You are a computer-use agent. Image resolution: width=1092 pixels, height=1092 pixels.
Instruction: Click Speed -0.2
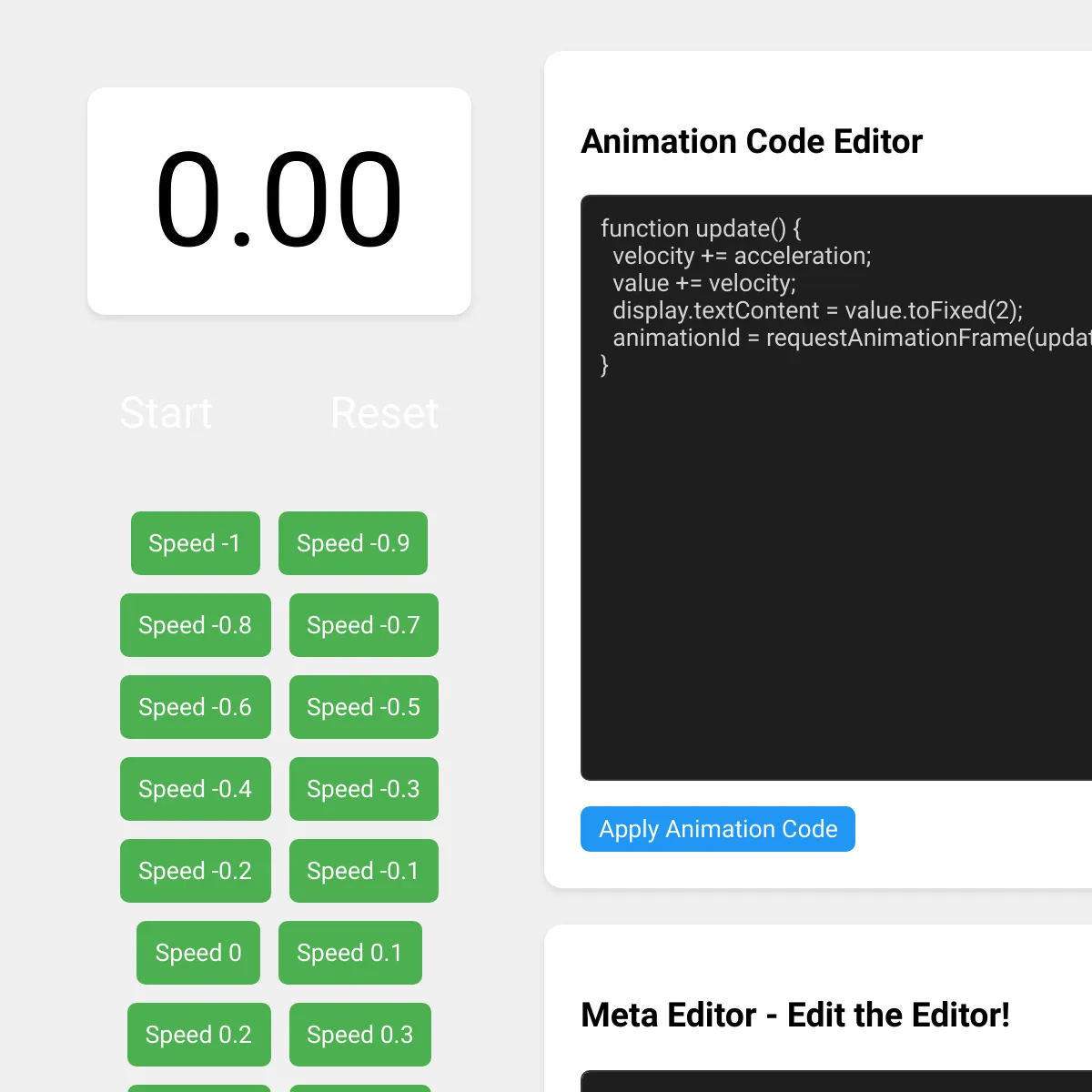[x=196, y=871]
